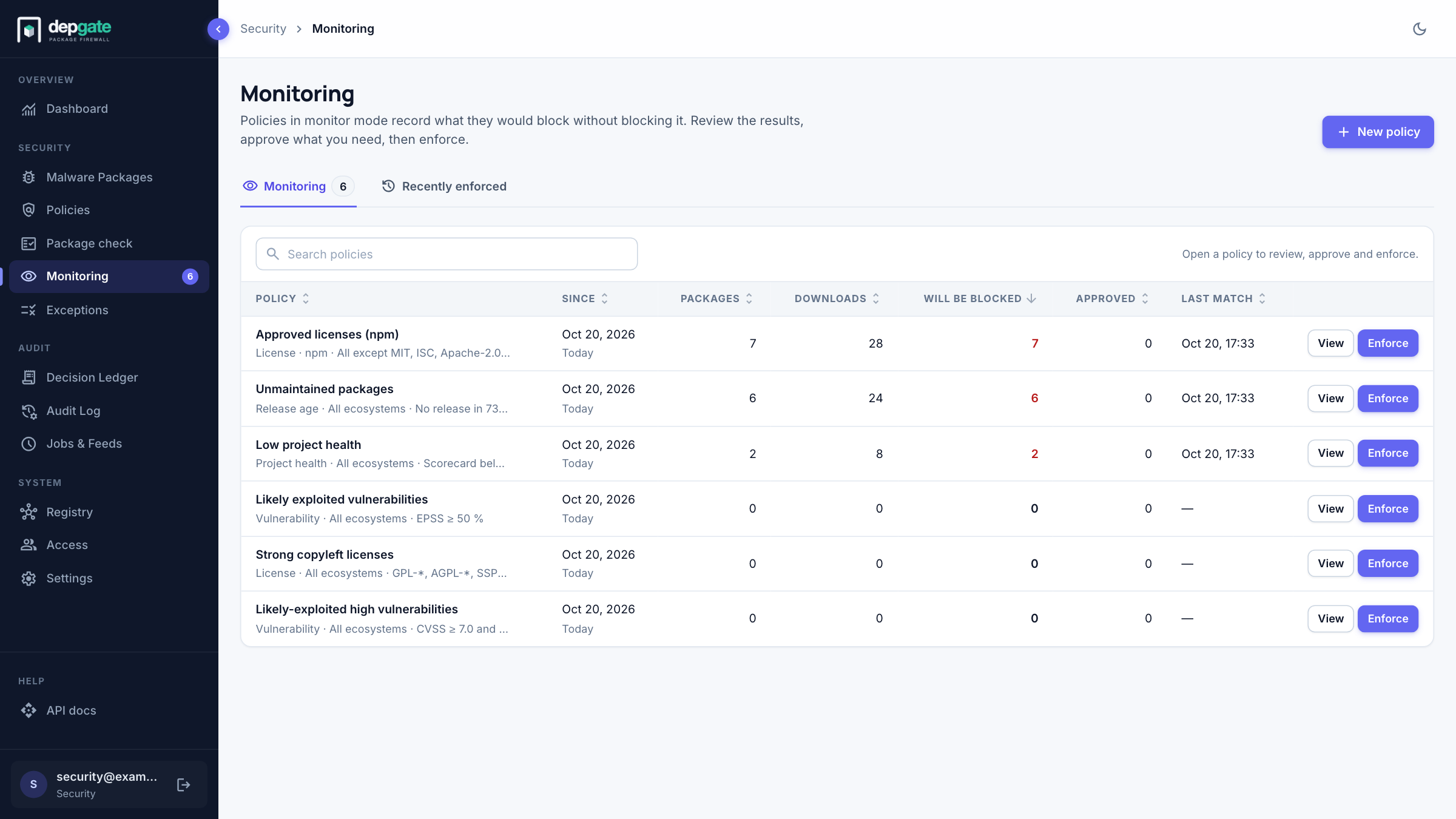This screenshot has width=1456, height=819.
Task: Open API docs in Help section
Action: pos(109,710)
